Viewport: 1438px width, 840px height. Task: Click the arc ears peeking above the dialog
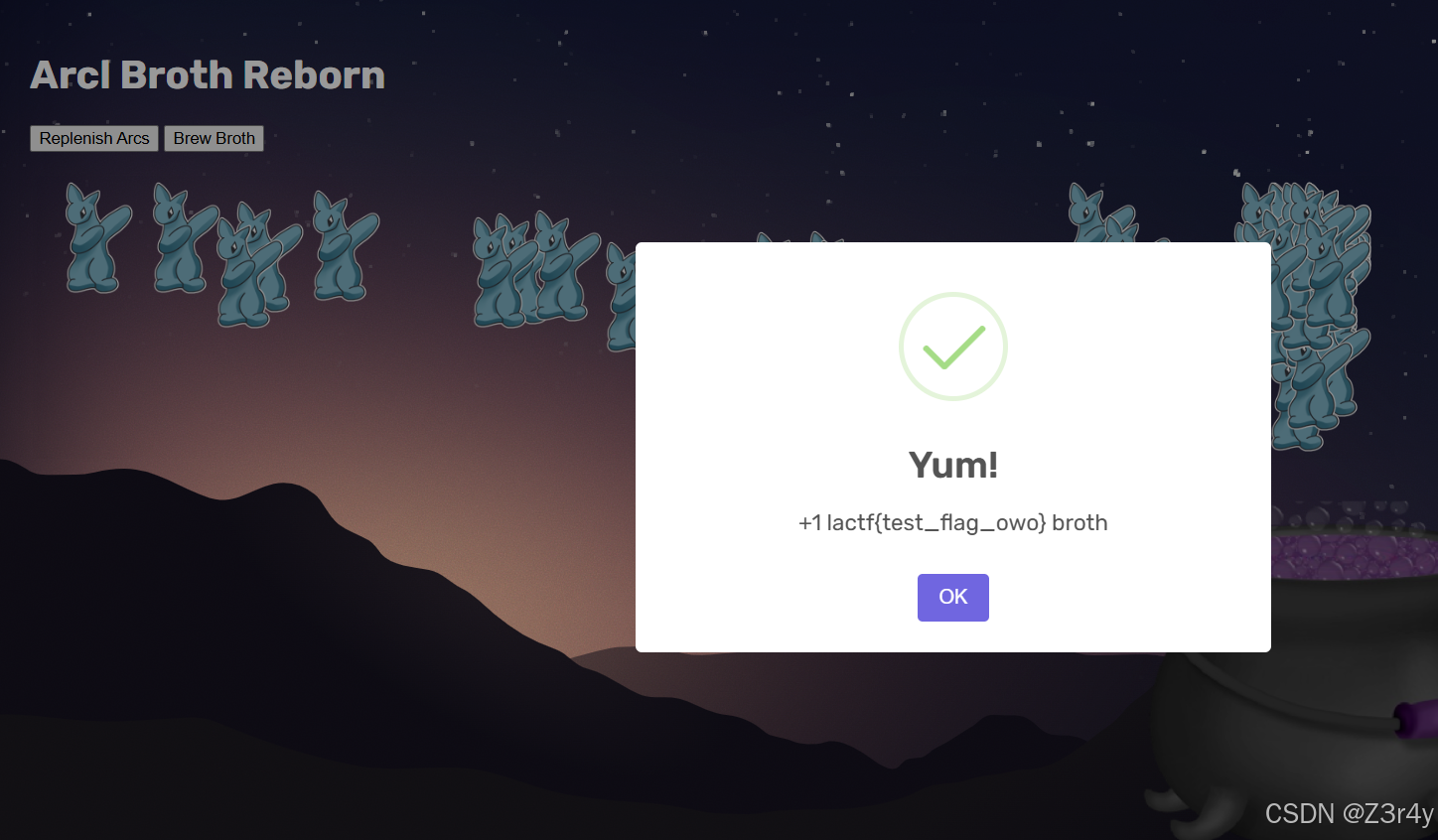799,237
